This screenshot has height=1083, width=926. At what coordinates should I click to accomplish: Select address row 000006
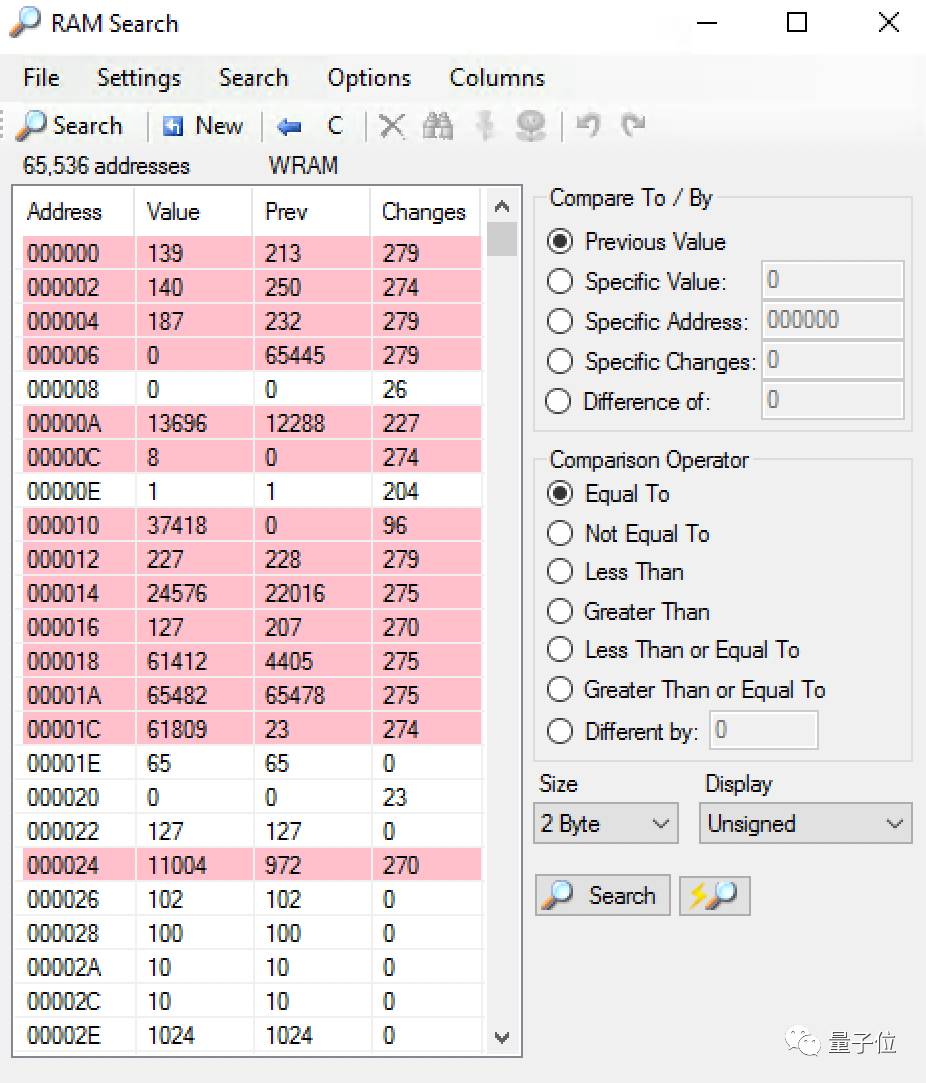pos(251,355)
